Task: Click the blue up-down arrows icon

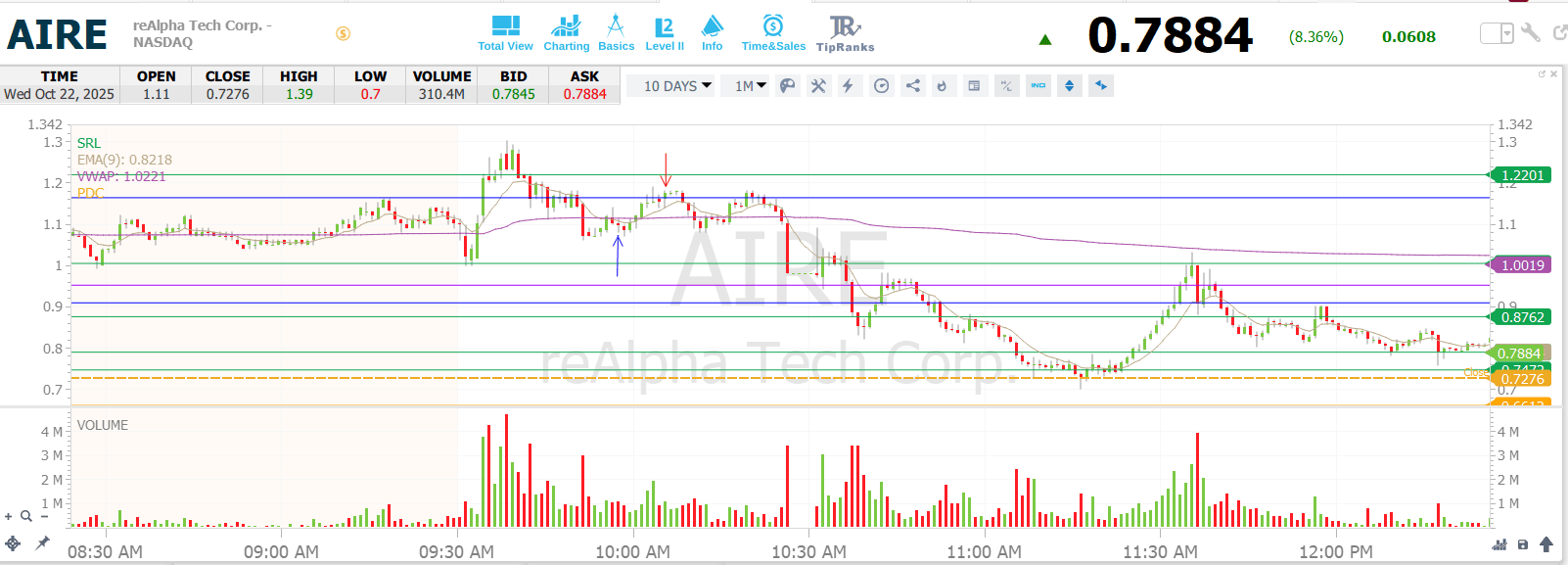Action: click(x=1069, y=86)
